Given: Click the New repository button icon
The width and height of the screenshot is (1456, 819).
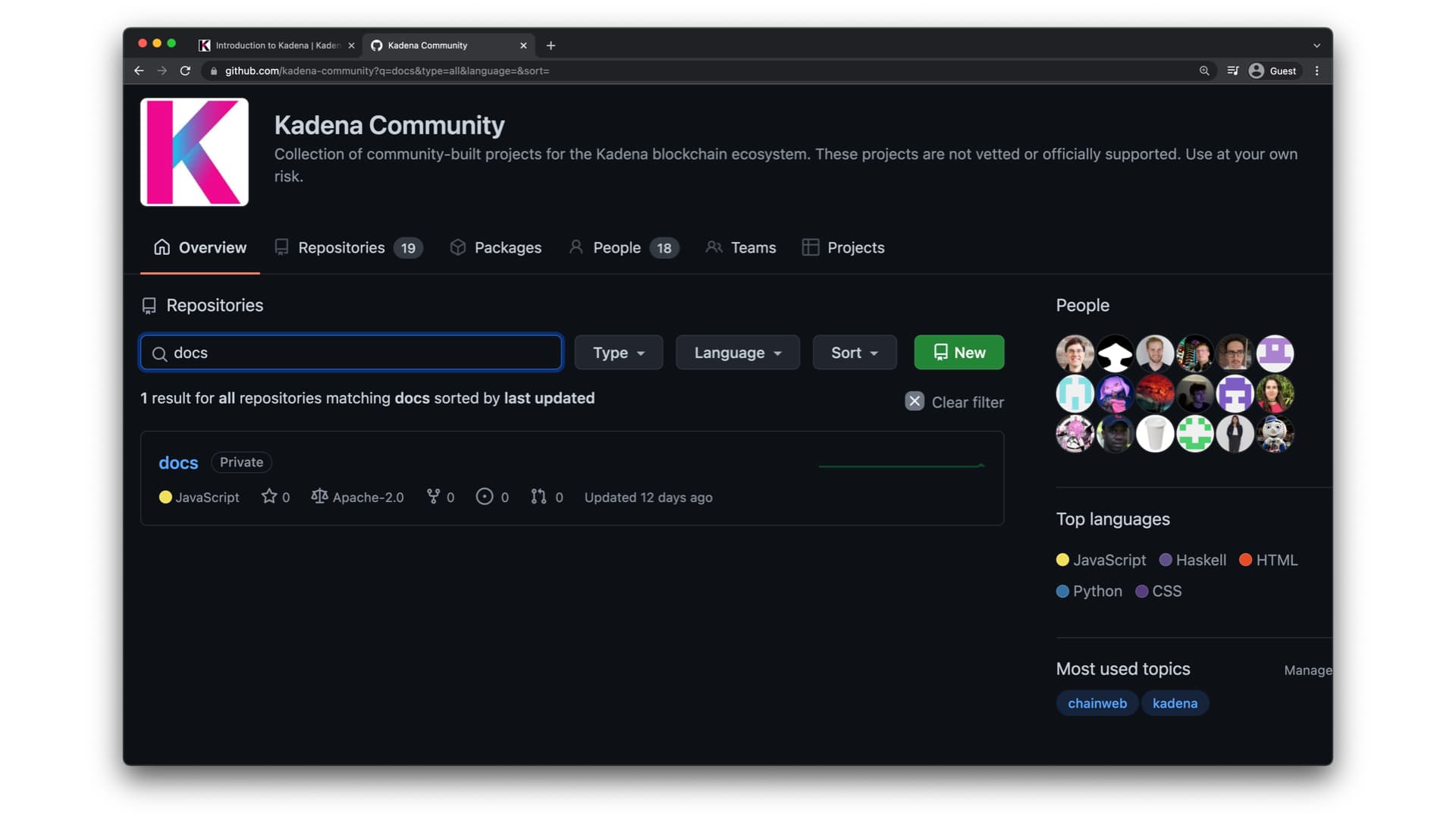Looking at the screenshot, I should pyautogui.click(x=939, y=351).
